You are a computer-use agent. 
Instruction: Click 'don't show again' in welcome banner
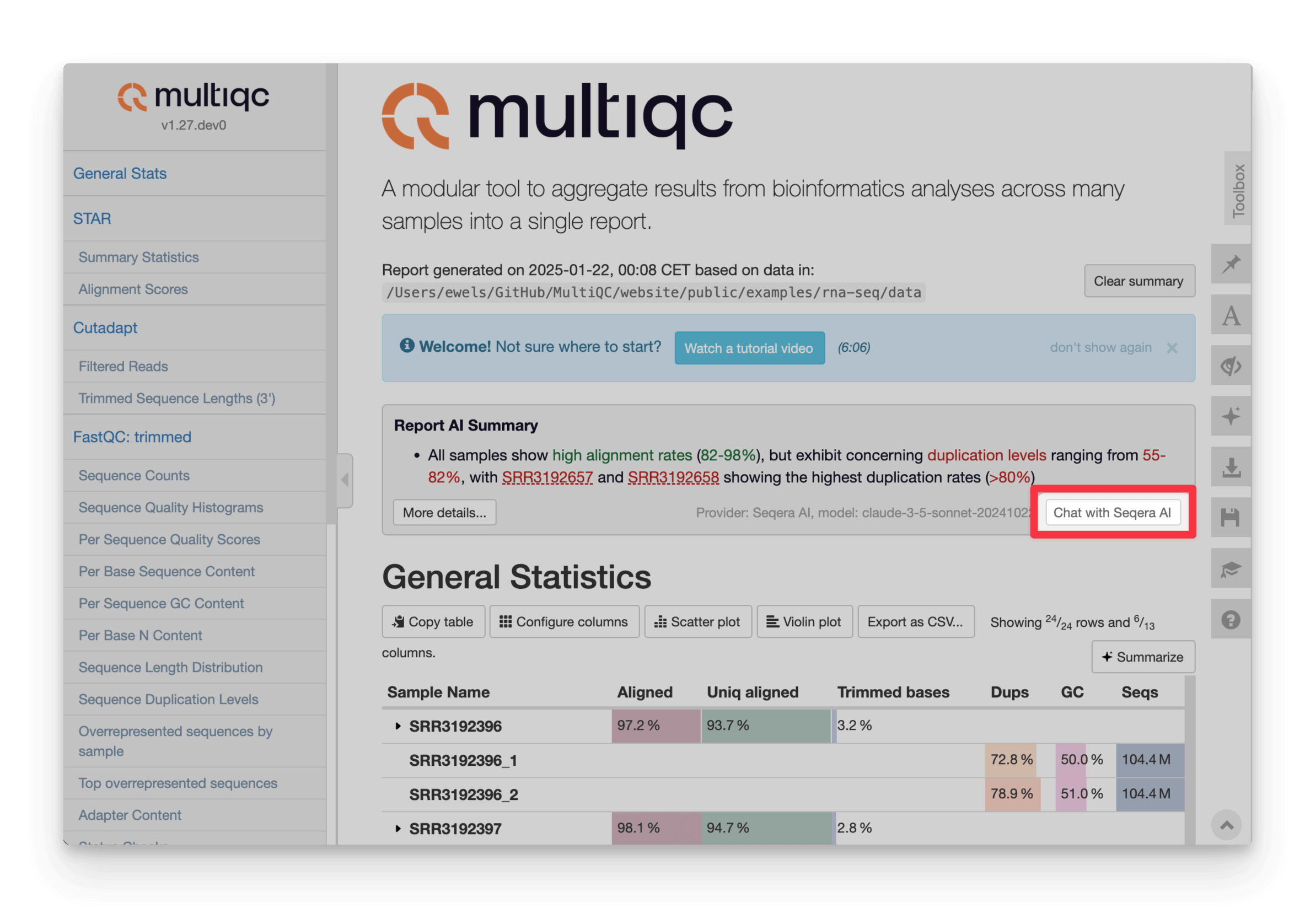click(1100, 348)
